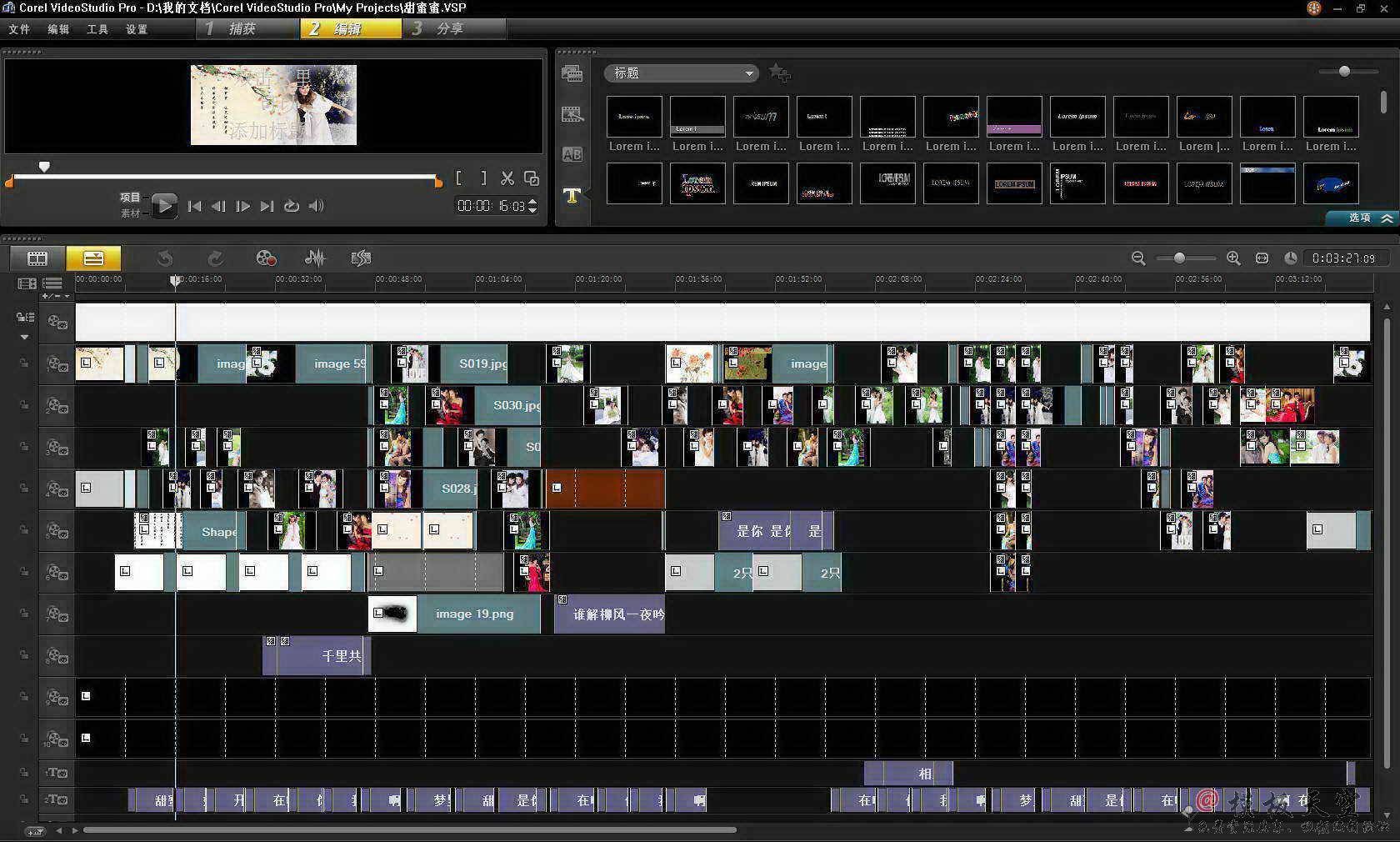Toggle the main video track button
This screenshot has width=1400, height=842.
tap(57, 322)
